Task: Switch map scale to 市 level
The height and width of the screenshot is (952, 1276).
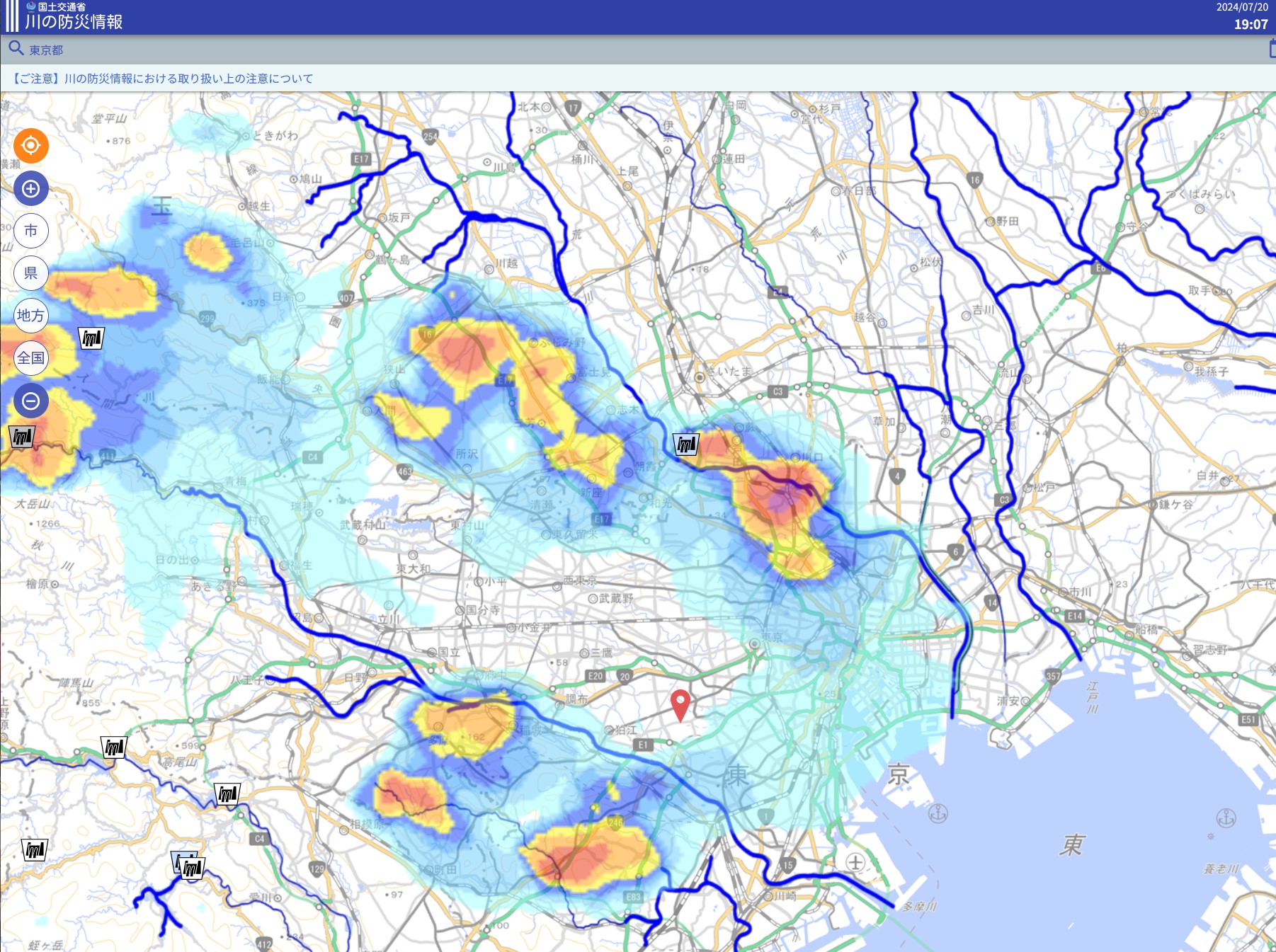Action: pos(30,231)
